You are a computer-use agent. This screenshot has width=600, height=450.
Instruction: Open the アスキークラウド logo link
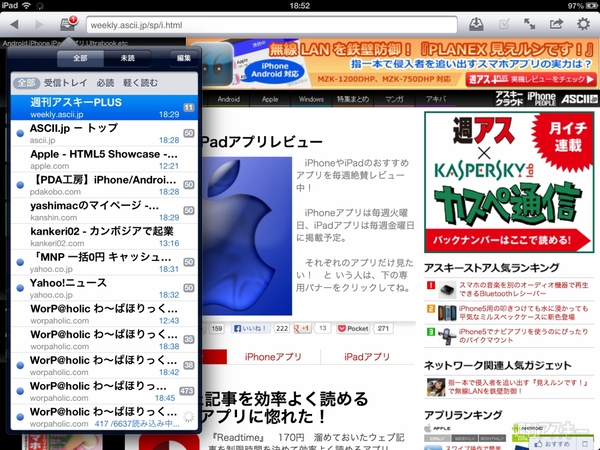point(509,99)
